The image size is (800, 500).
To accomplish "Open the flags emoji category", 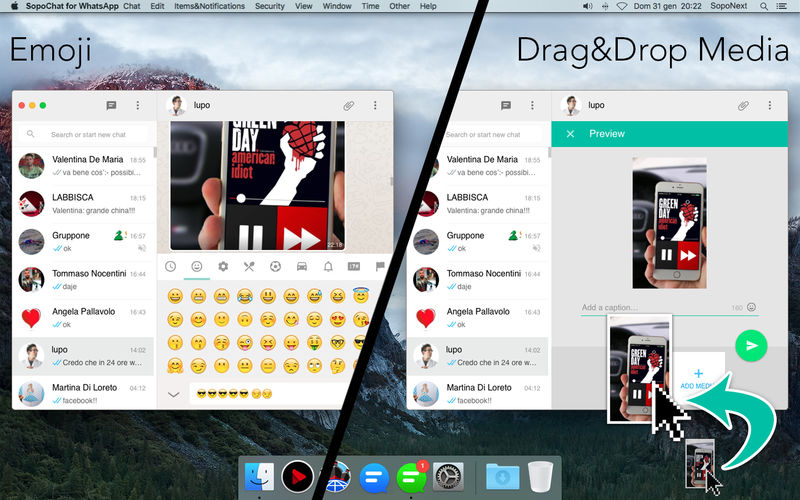I will pos(380,266).
